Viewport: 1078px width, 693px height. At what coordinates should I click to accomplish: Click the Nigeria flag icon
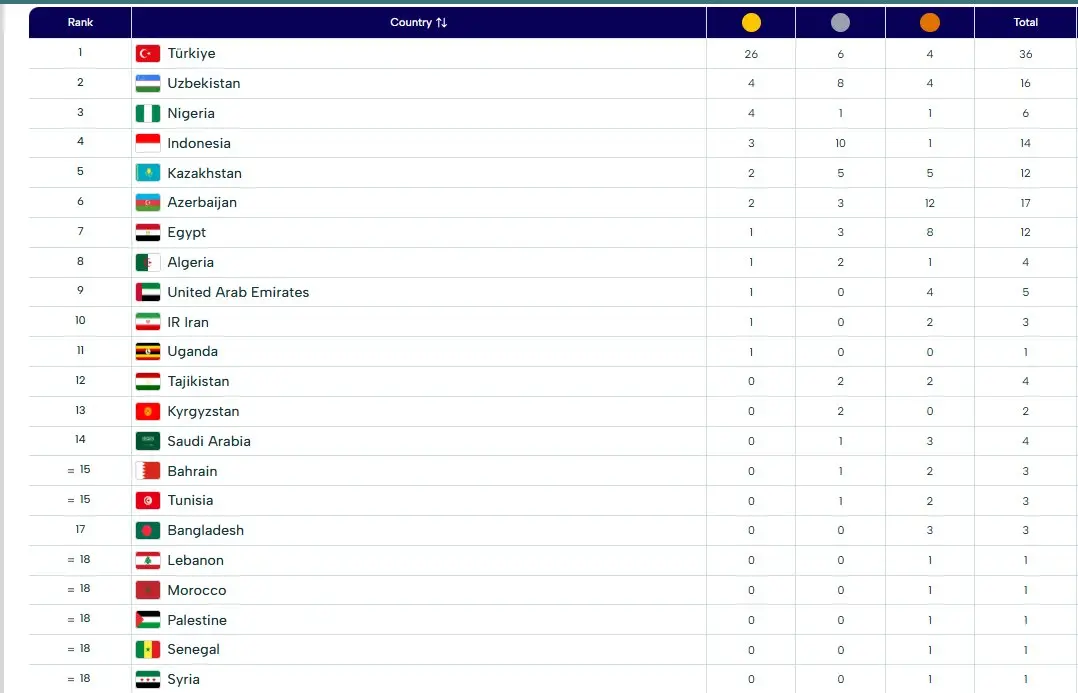pos(148,113)
